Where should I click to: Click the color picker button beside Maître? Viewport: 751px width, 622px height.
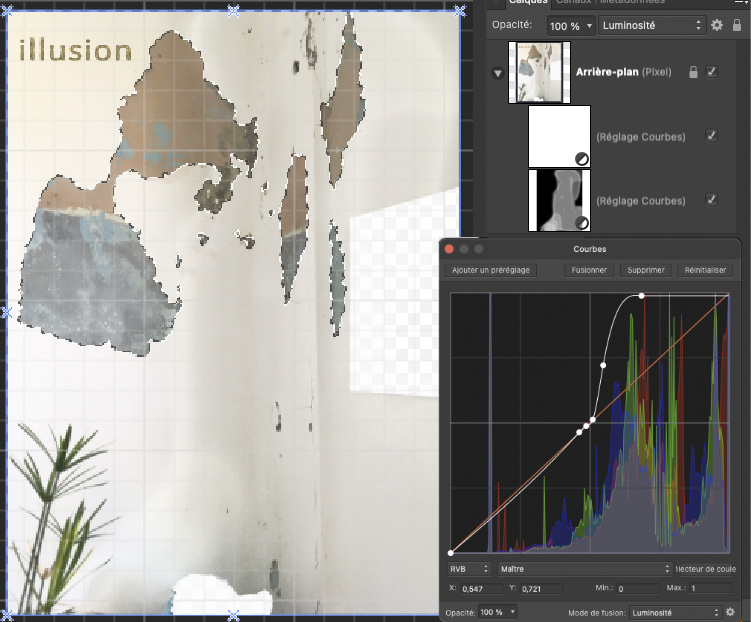point(705,569)
